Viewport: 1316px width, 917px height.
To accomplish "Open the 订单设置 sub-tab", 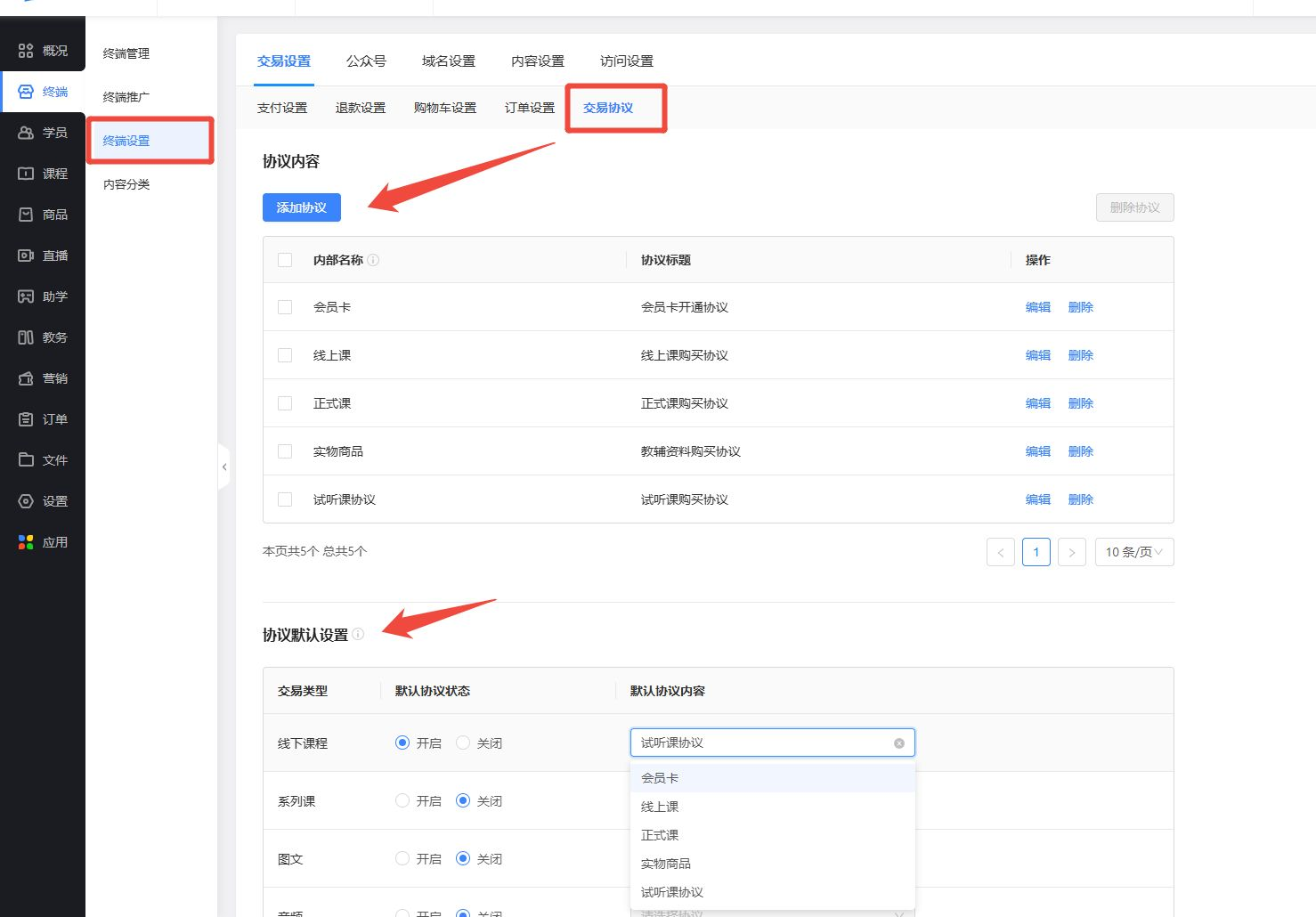I will tap(529, 108).
